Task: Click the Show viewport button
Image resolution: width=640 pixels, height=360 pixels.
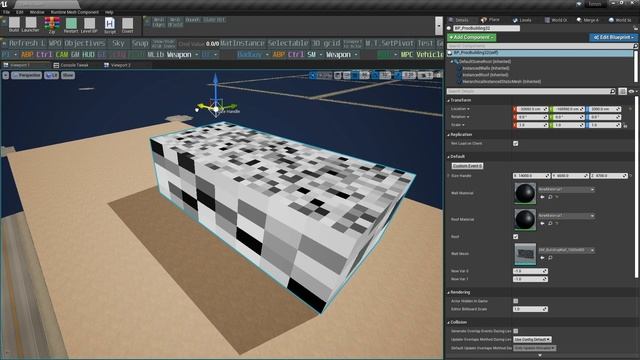Action: (x=68, y=76)
